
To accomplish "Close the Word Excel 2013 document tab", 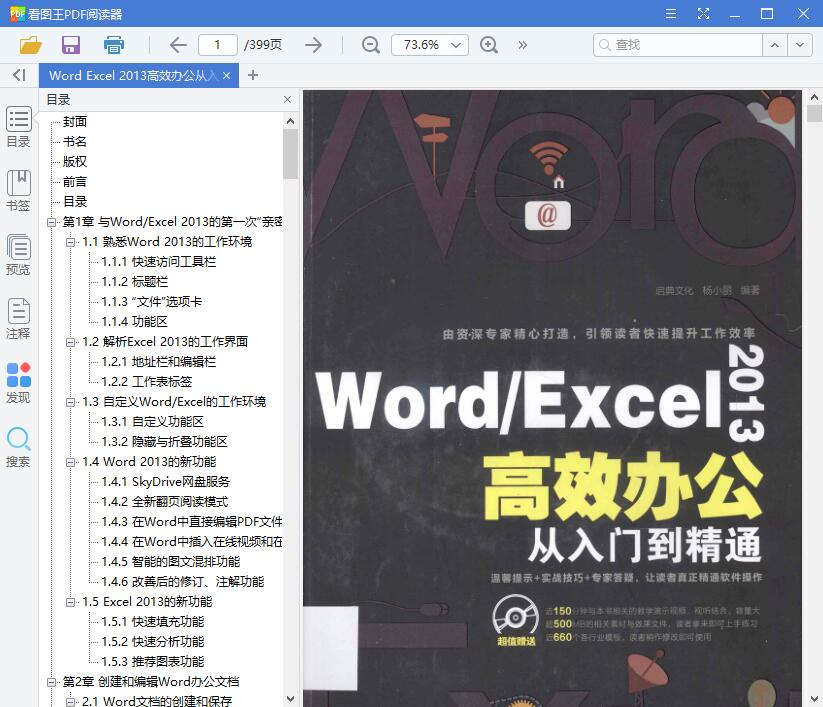I will tap(226, 76).
